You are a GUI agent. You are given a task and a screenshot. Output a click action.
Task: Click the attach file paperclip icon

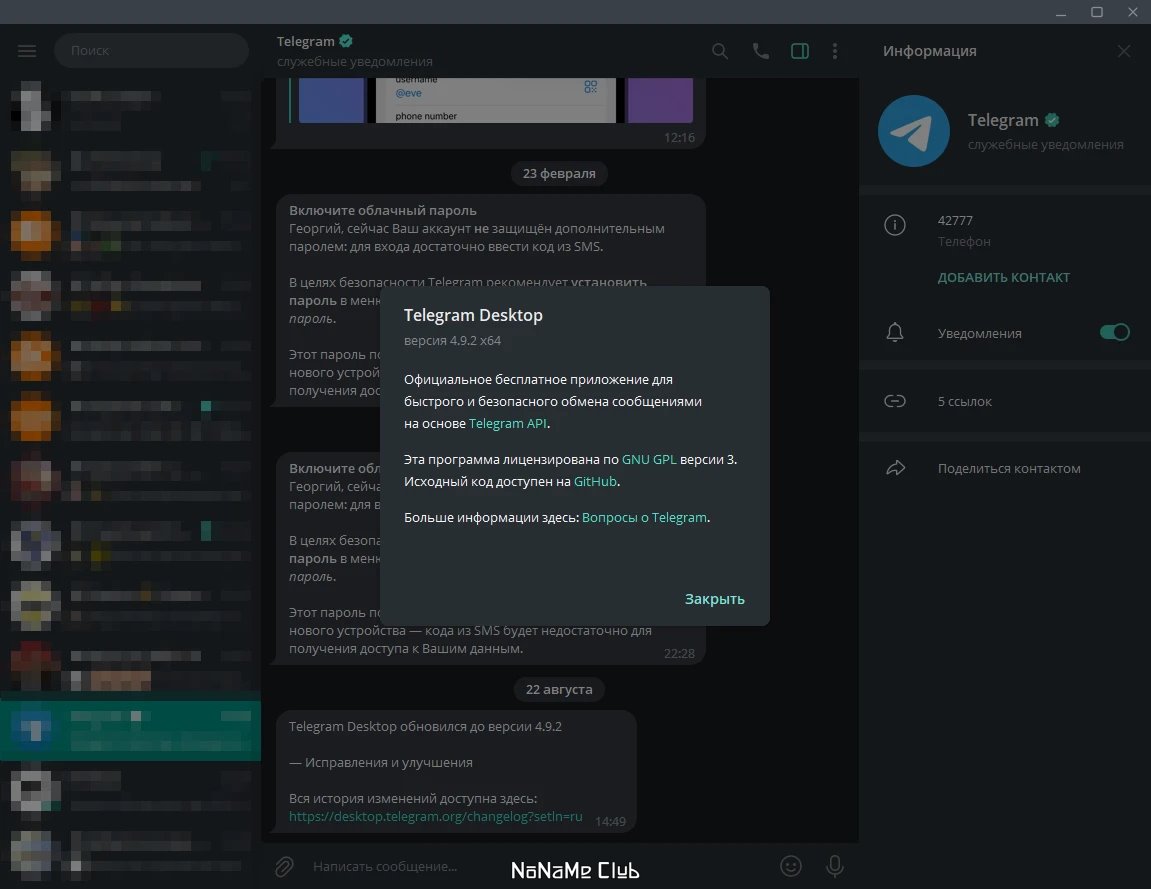pyautogui.click(x=284, y=866)
